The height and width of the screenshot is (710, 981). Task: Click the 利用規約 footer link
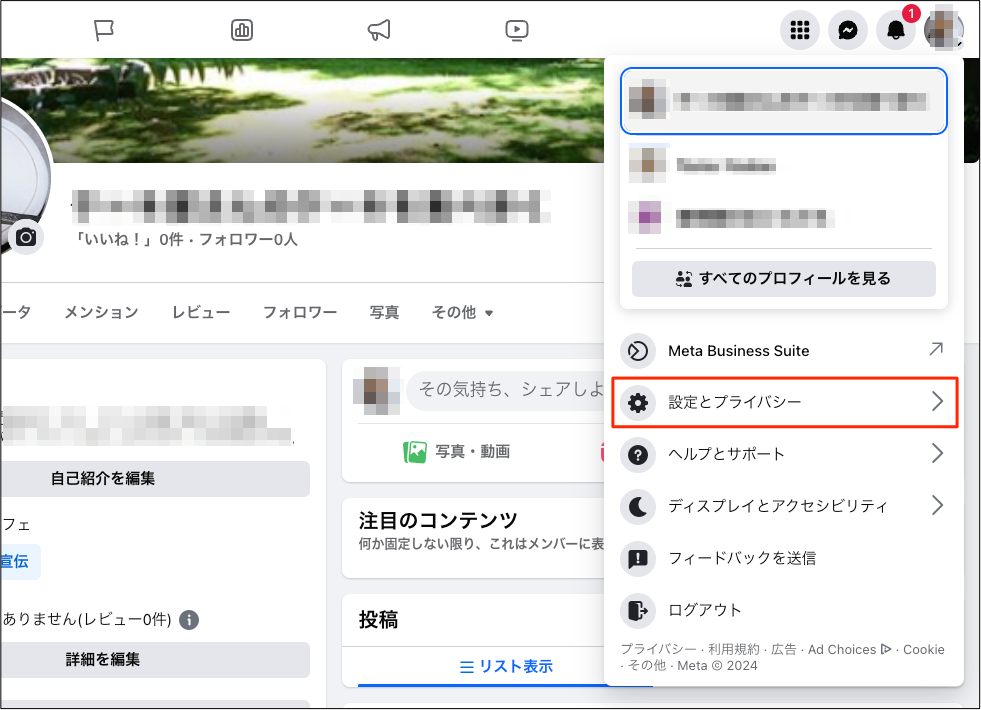coord(734,649)
